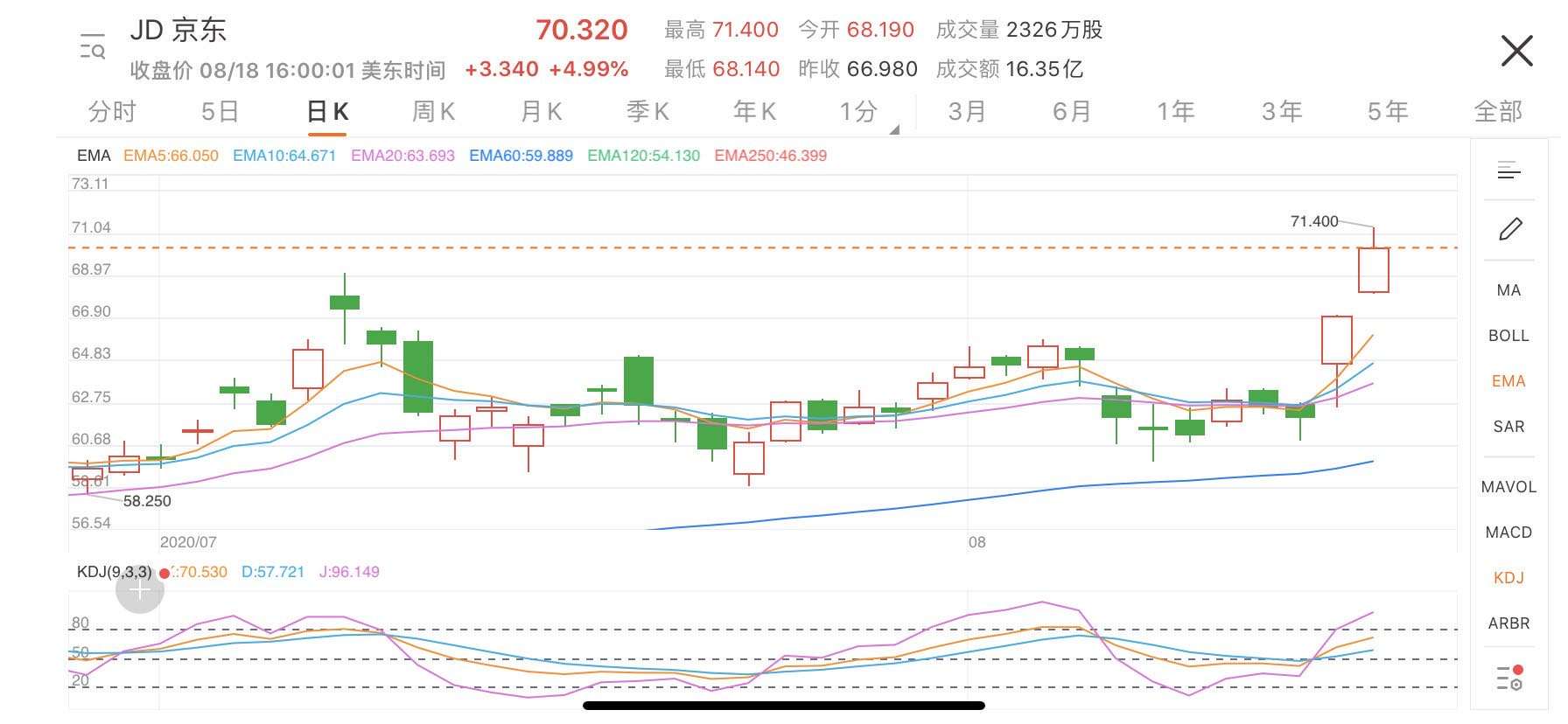Enable the BOLL overlay indicator
Image resolution: width=1568 pixels, height=724 pixels.
pos(1508,336)
